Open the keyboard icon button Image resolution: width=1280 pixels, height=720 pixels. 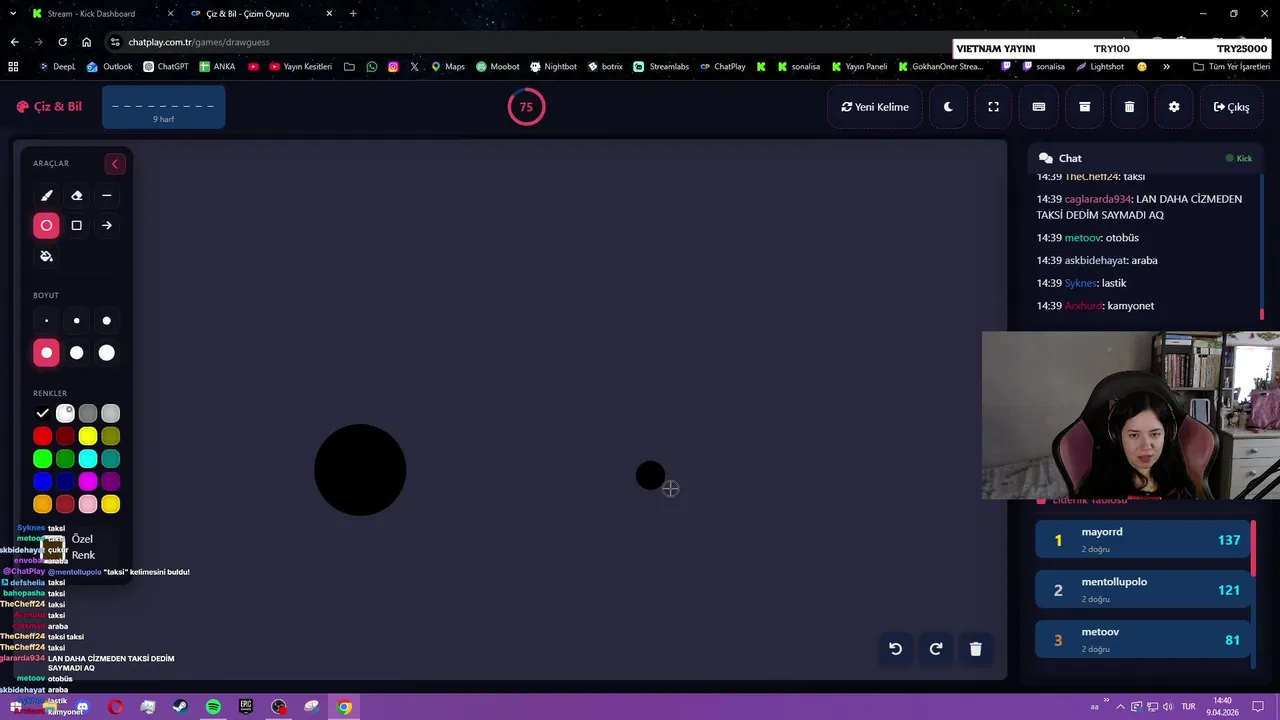[1039, 107]
